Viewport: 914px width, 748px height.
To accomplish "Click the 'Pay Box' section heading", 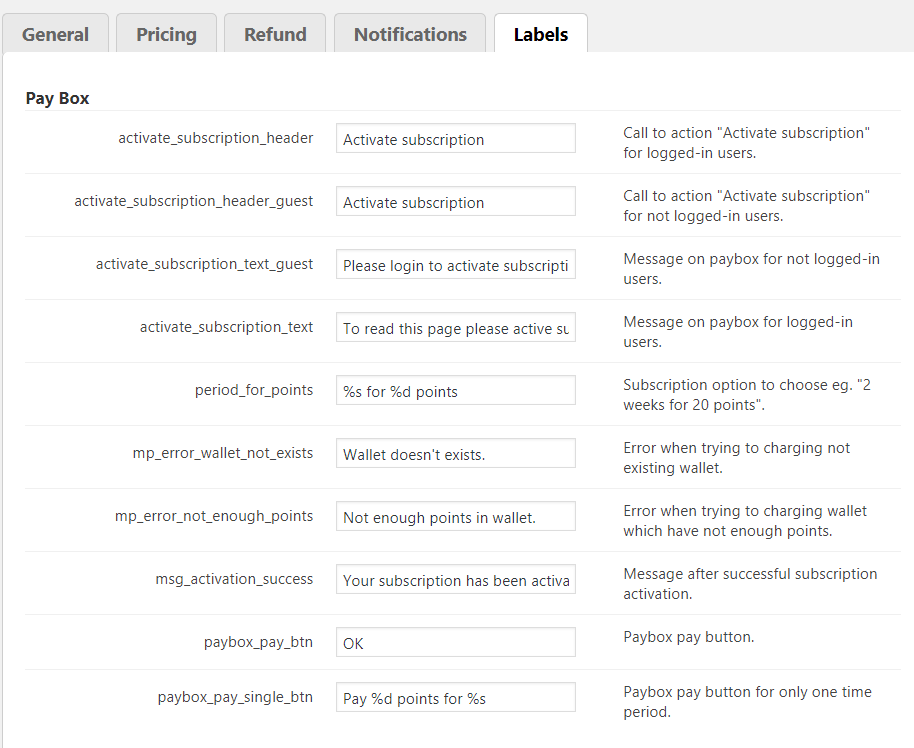I will coord(57,98).
